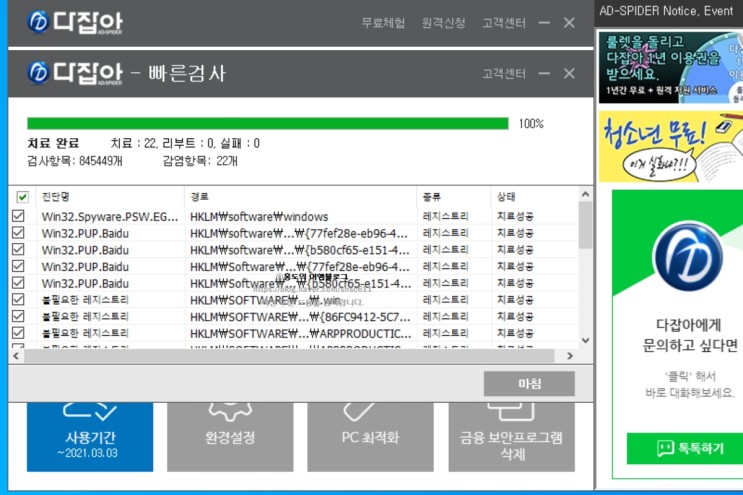Click the 마침 finish button
The image size is (743, 495).
(529, 383)
